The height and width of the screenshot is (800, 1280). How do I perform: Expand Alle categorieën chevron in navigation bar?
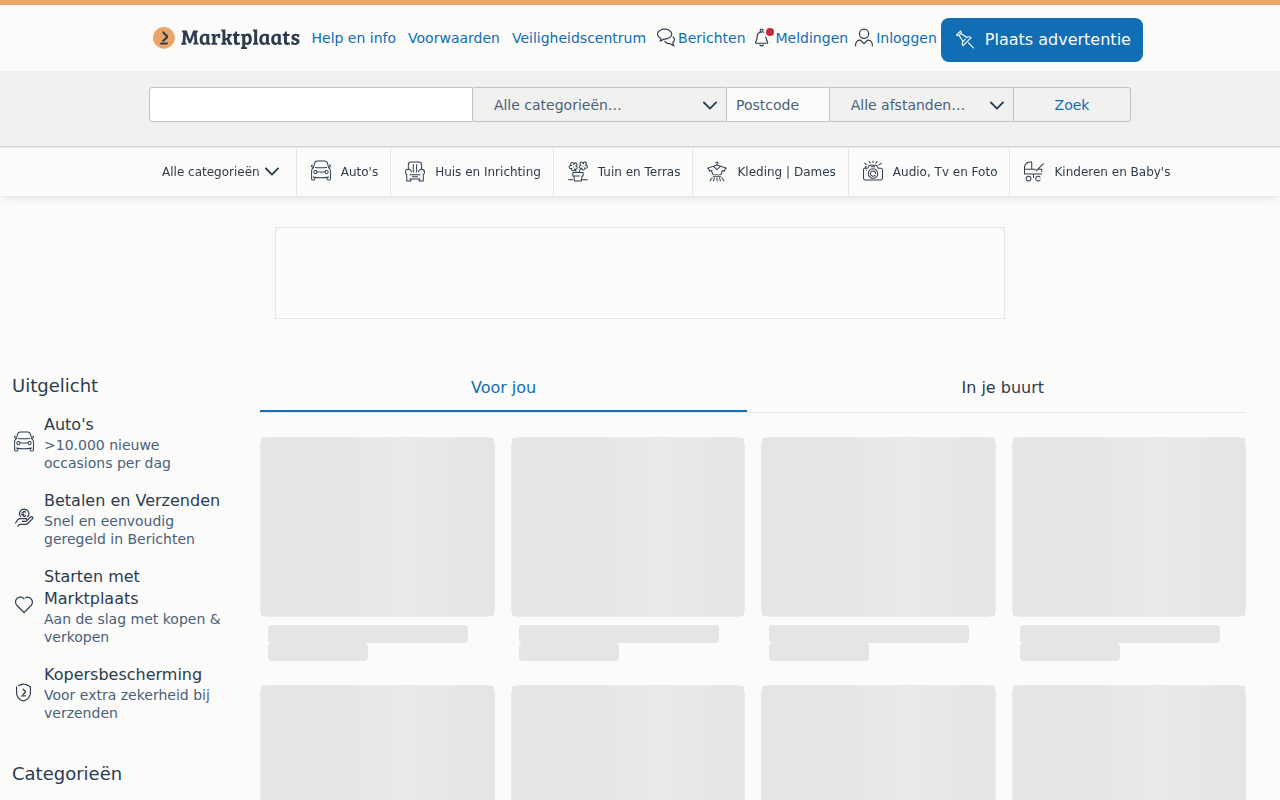tap(272, 172)
